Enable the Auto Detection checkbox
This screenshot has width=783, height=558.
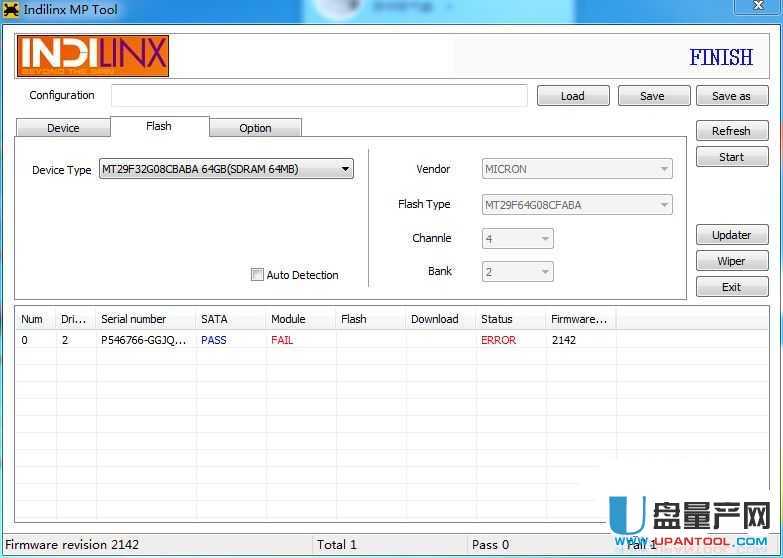258,275
